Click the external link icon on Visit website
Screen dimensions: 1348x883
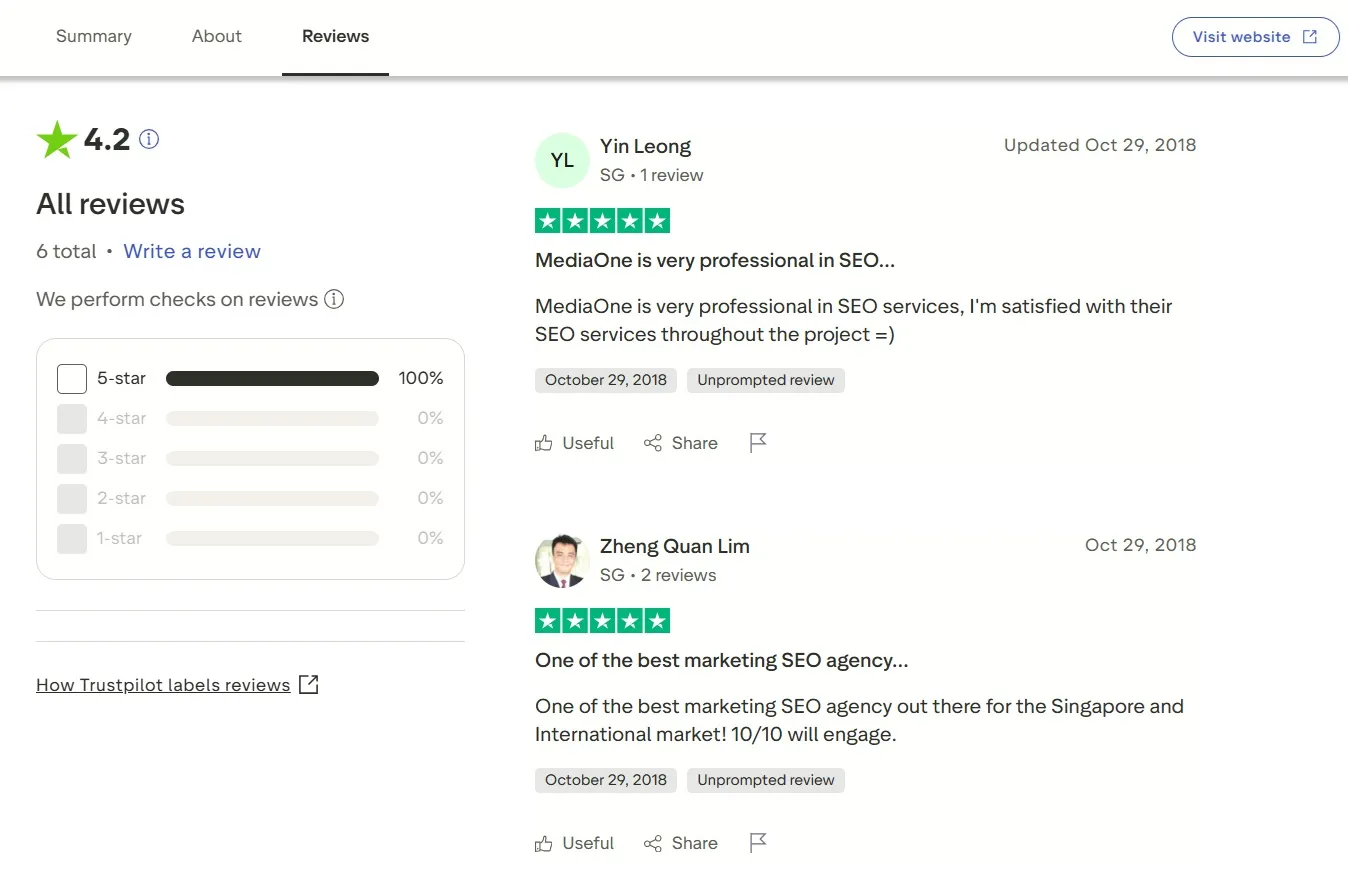coord(1308,36)
